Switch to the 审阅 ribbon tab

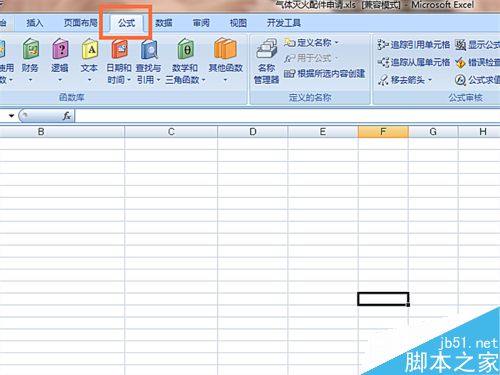click(201, 23)
